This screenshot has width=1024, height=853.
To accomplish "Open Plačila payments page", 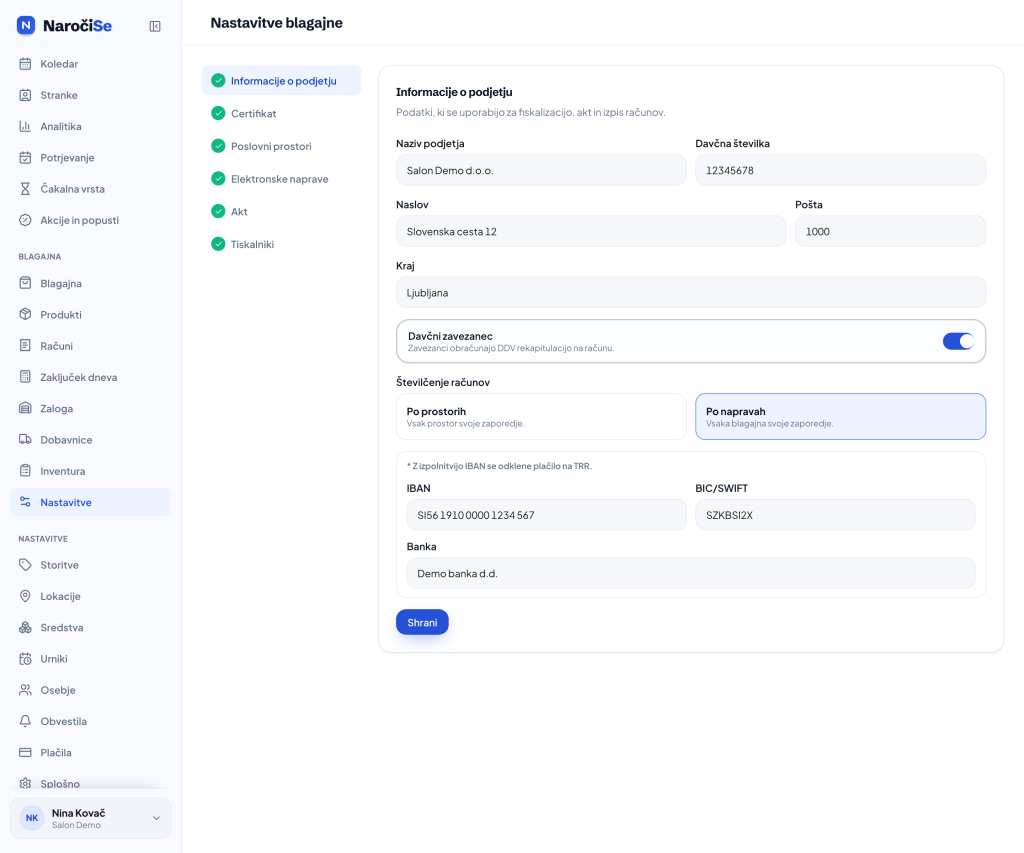I will click(91, 753).
